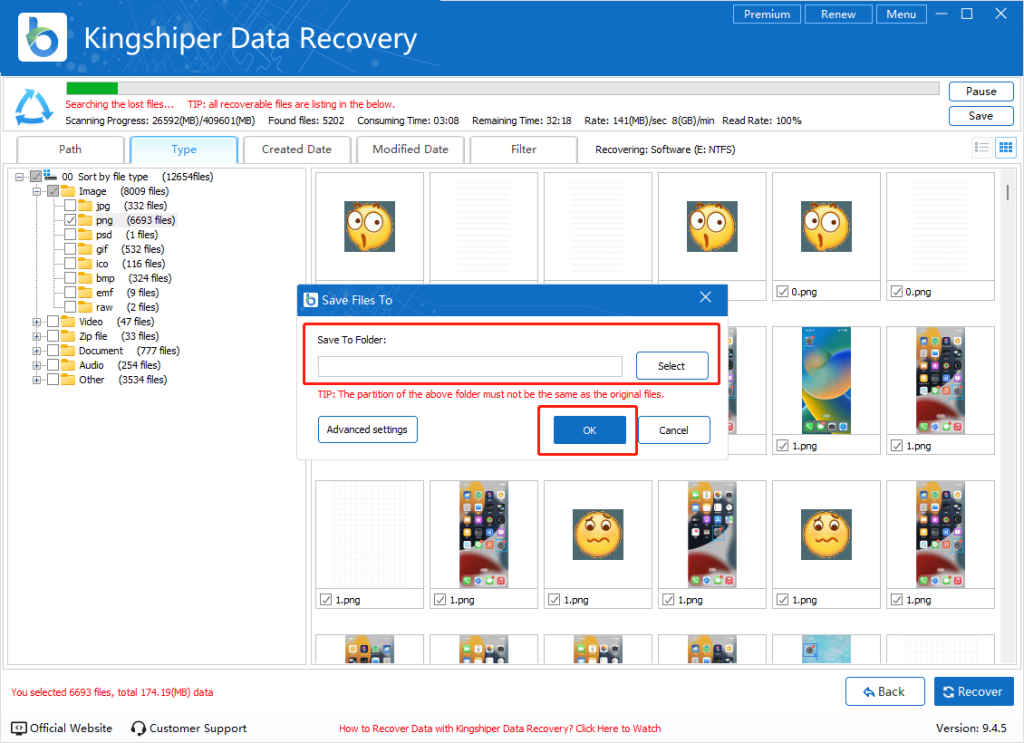Click the Zip file folder icon

point(68,336)
